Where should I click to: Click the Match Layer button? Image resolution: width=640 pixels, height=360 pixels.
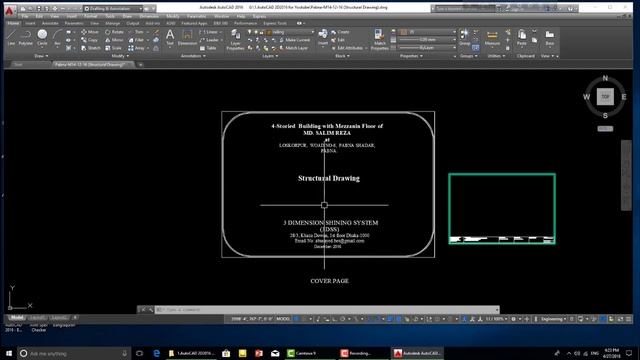click(x=293, y=48)
